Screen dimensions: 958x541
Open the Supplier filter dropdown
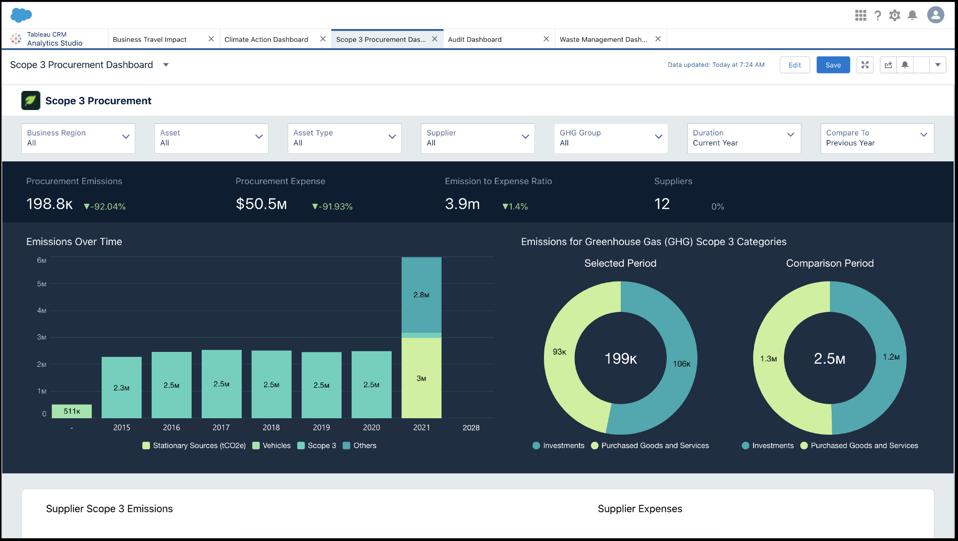click(x=477, y=138)
